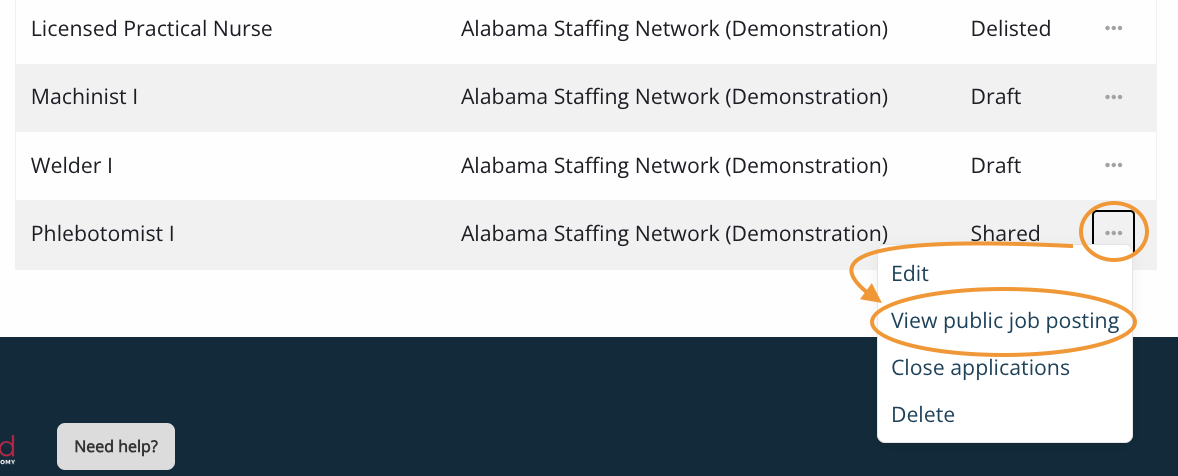Viewport: 1178px width, 476px height.
Task: Open the Machinist I job row
Action: click(85, 97)
